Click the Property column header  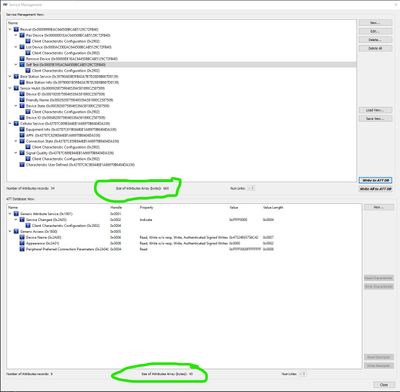(146, 207)
